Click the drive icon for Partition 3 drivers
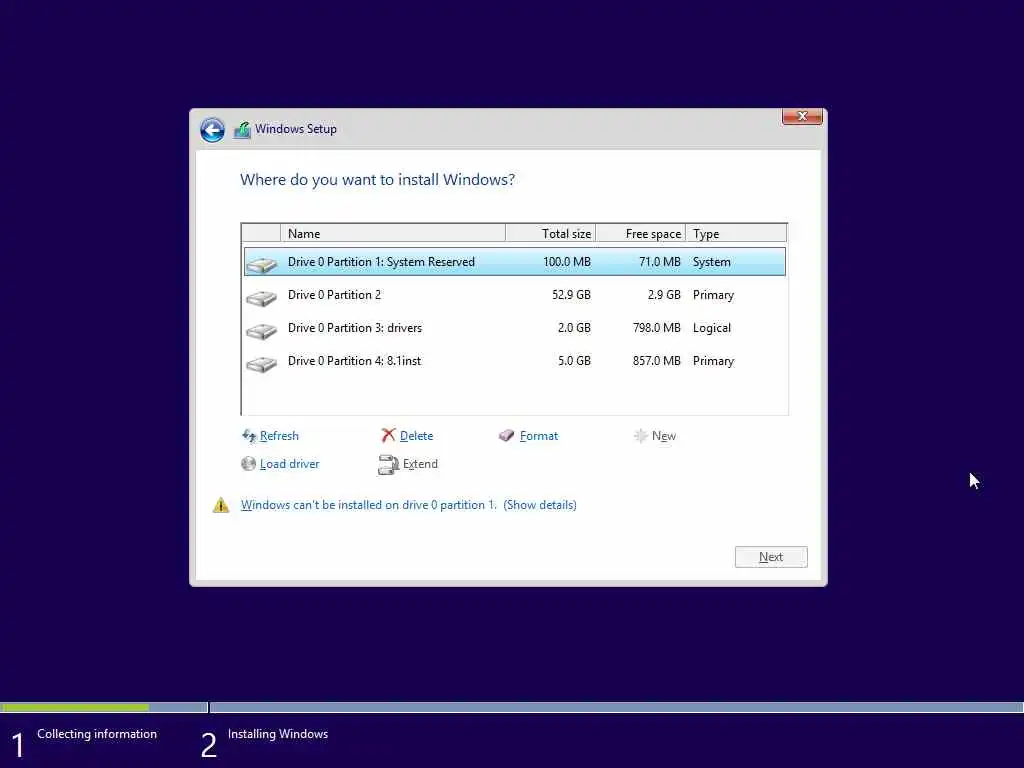Screen dimensions: 1024x768 tap(262, 330)
